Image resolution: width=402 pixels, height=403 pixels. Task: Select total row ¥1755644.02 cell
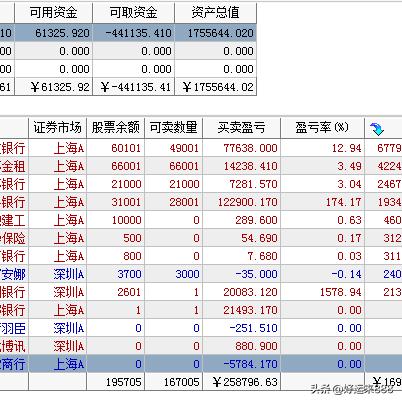[x=215, y=87]
